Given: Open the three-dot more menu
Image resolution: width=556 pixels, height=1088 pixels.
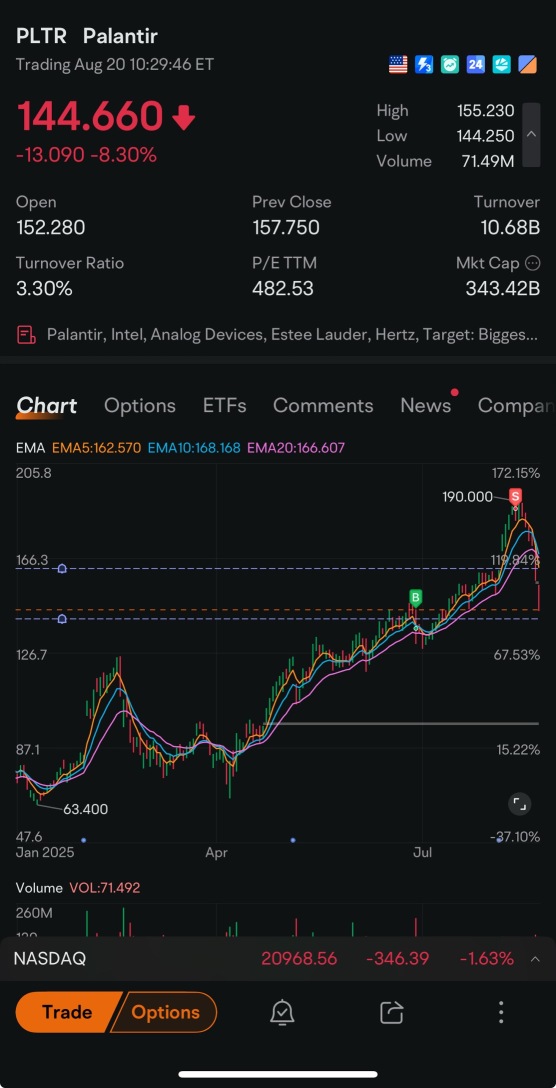Looking at the screenshot, I should tap(500, 1012).
